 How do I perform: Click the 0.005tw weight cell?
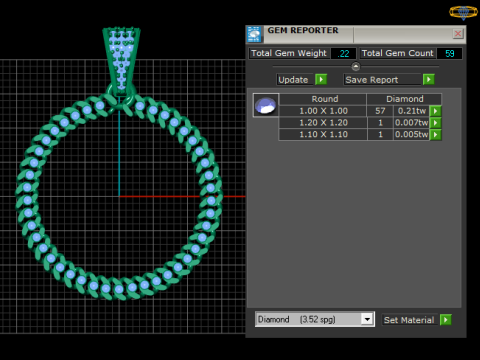[x=412, y=134]
